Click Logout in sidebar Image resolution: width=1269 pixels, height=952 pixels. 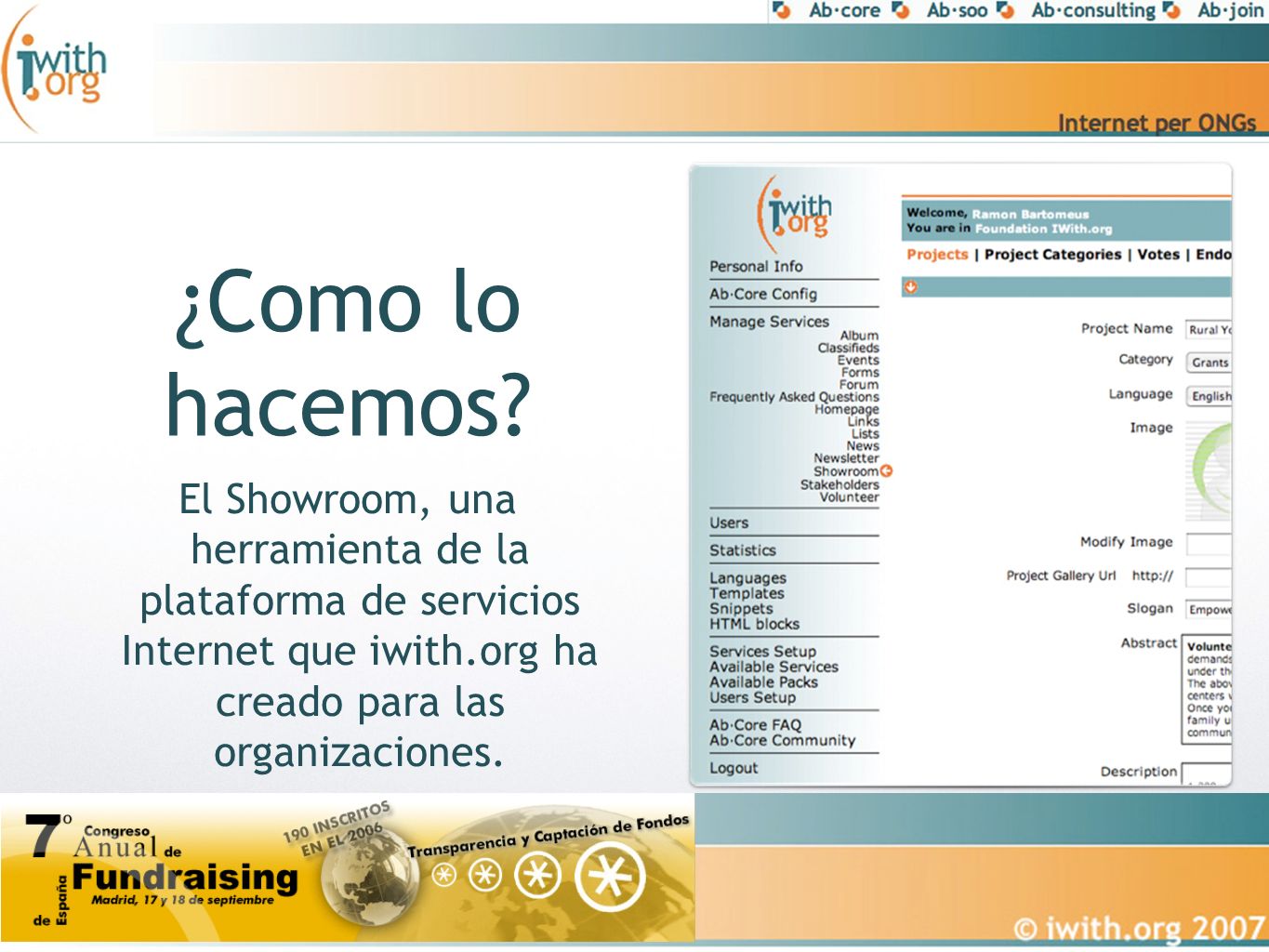(734, 768)
